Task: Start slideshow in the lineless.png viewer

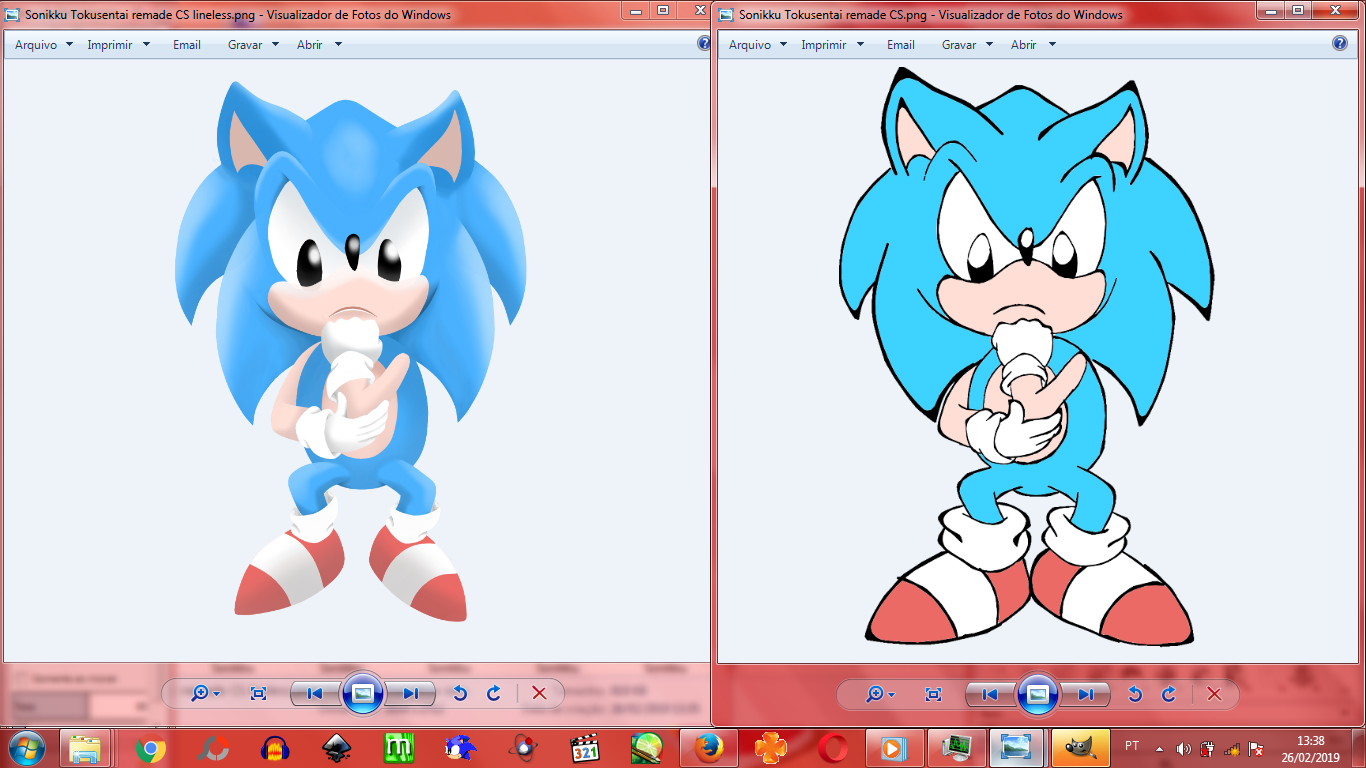Action: tap(363, 693)
